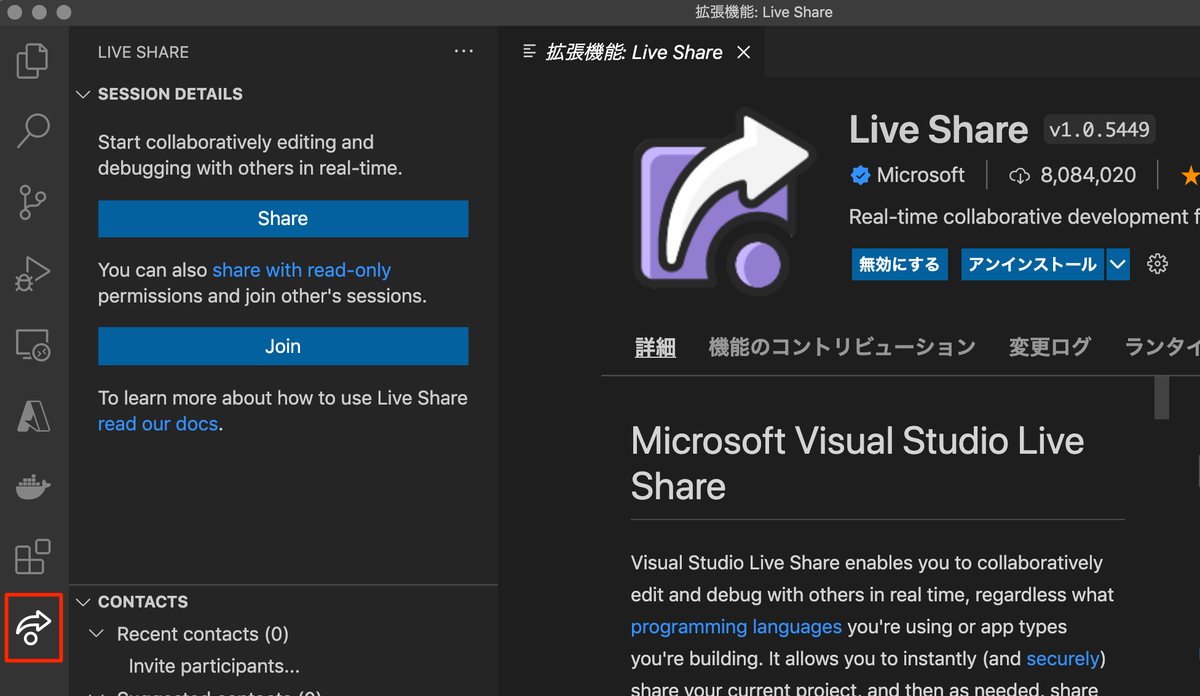Click the LIVE SHARE panel title

pos(143,52)
